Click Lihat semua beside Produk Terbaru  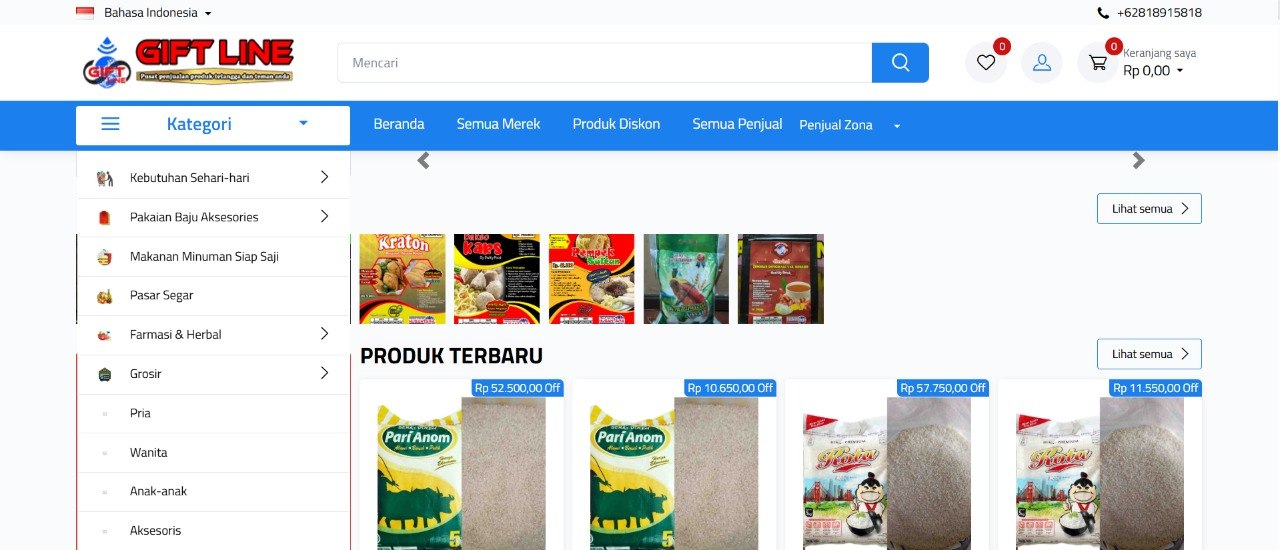pos(1149,354)
